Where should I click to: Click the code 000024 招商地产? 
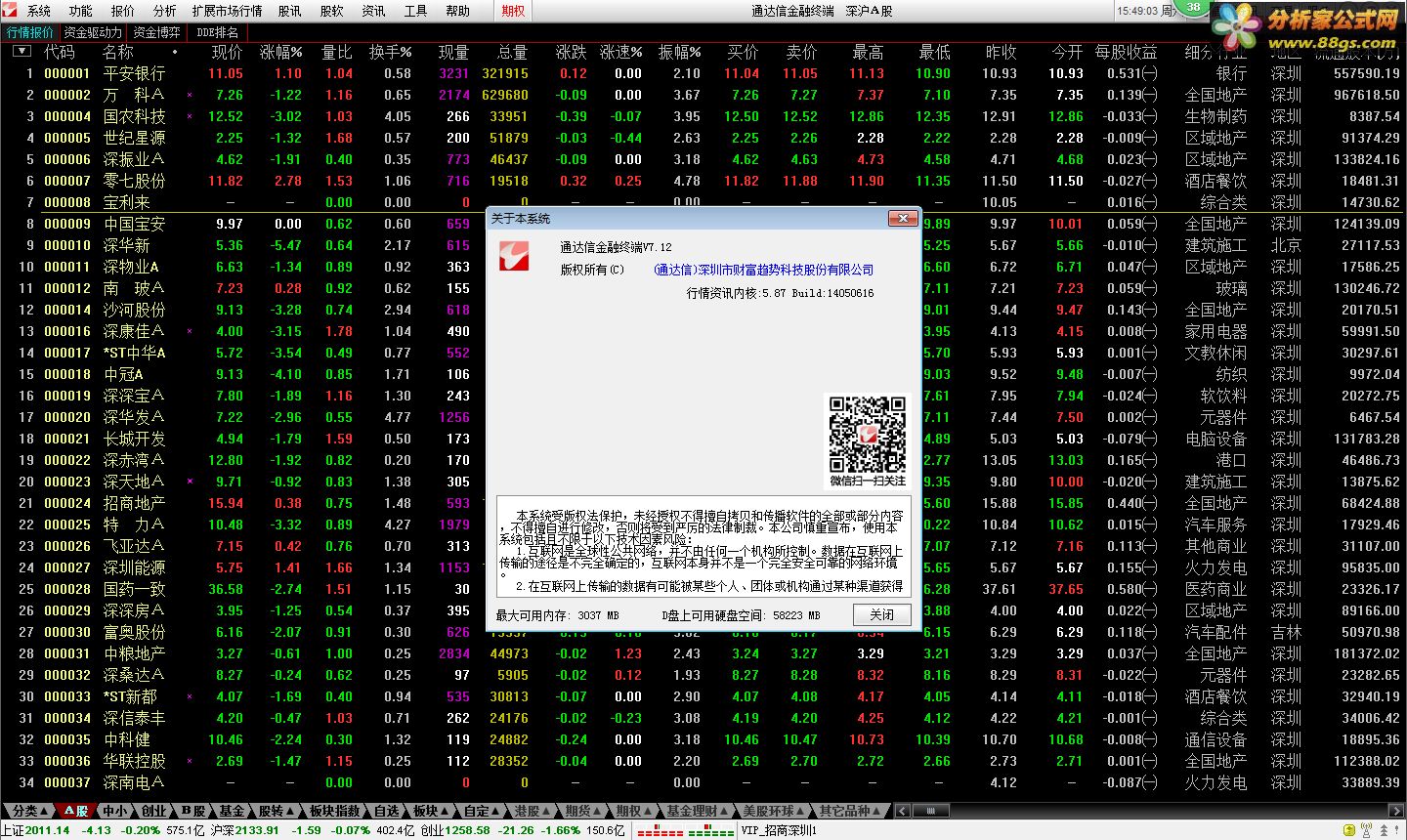click(67, 503)
